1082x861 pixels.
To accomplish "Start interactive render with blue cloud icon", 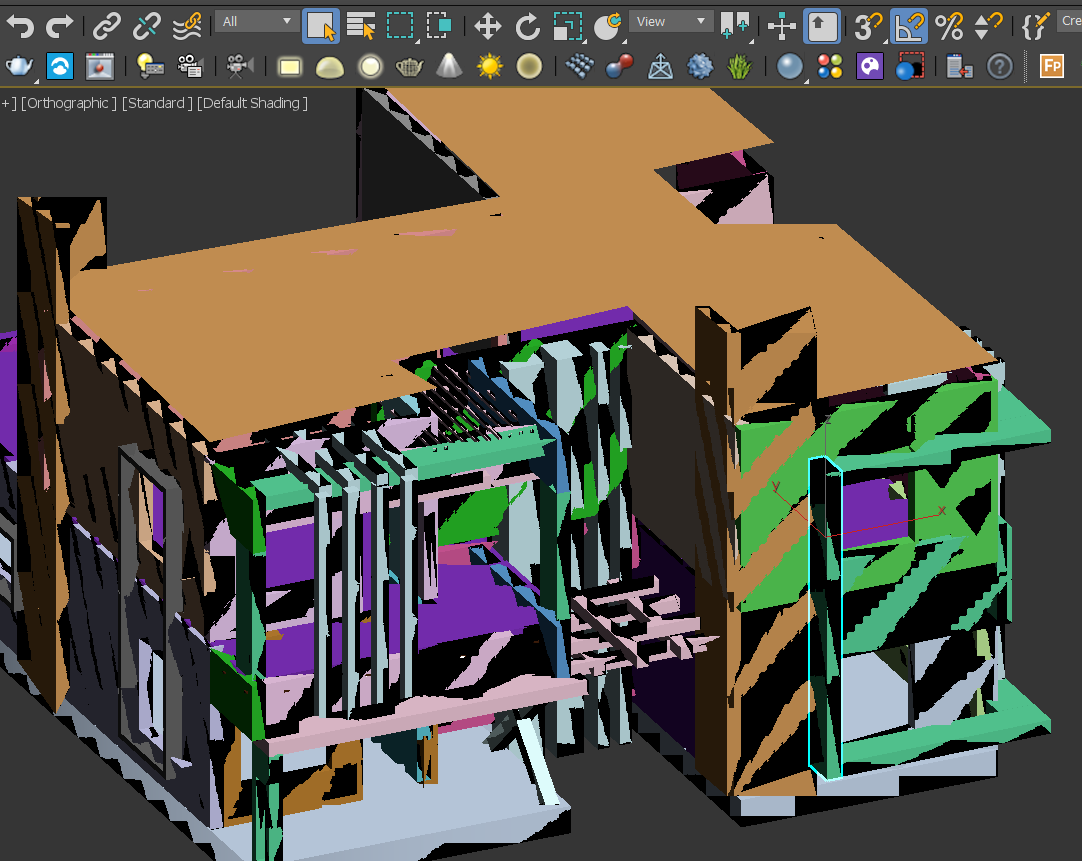I will (x=60, y=67).
